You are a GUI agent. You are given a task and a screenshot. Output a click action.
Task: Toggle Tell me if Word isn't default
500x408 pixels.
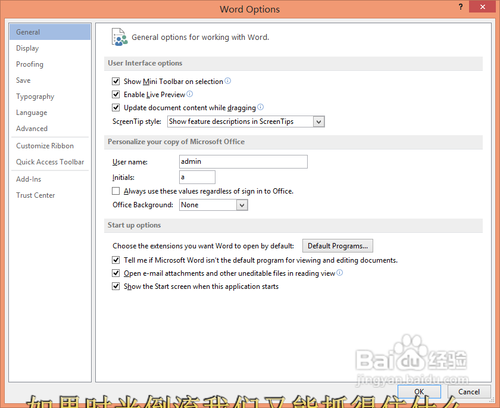[x=116, y=260]
